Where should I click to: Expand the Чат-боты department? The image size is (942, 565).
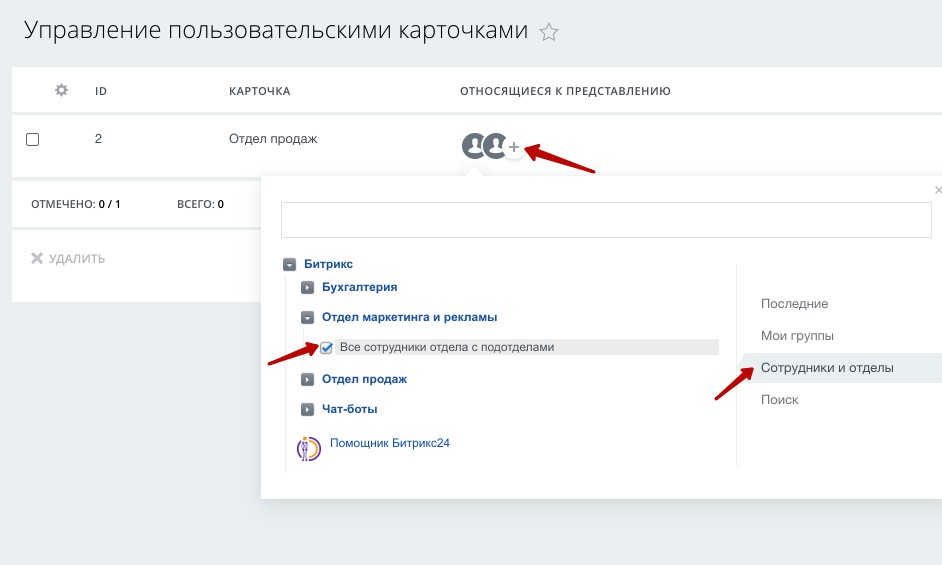click(307, 409)
